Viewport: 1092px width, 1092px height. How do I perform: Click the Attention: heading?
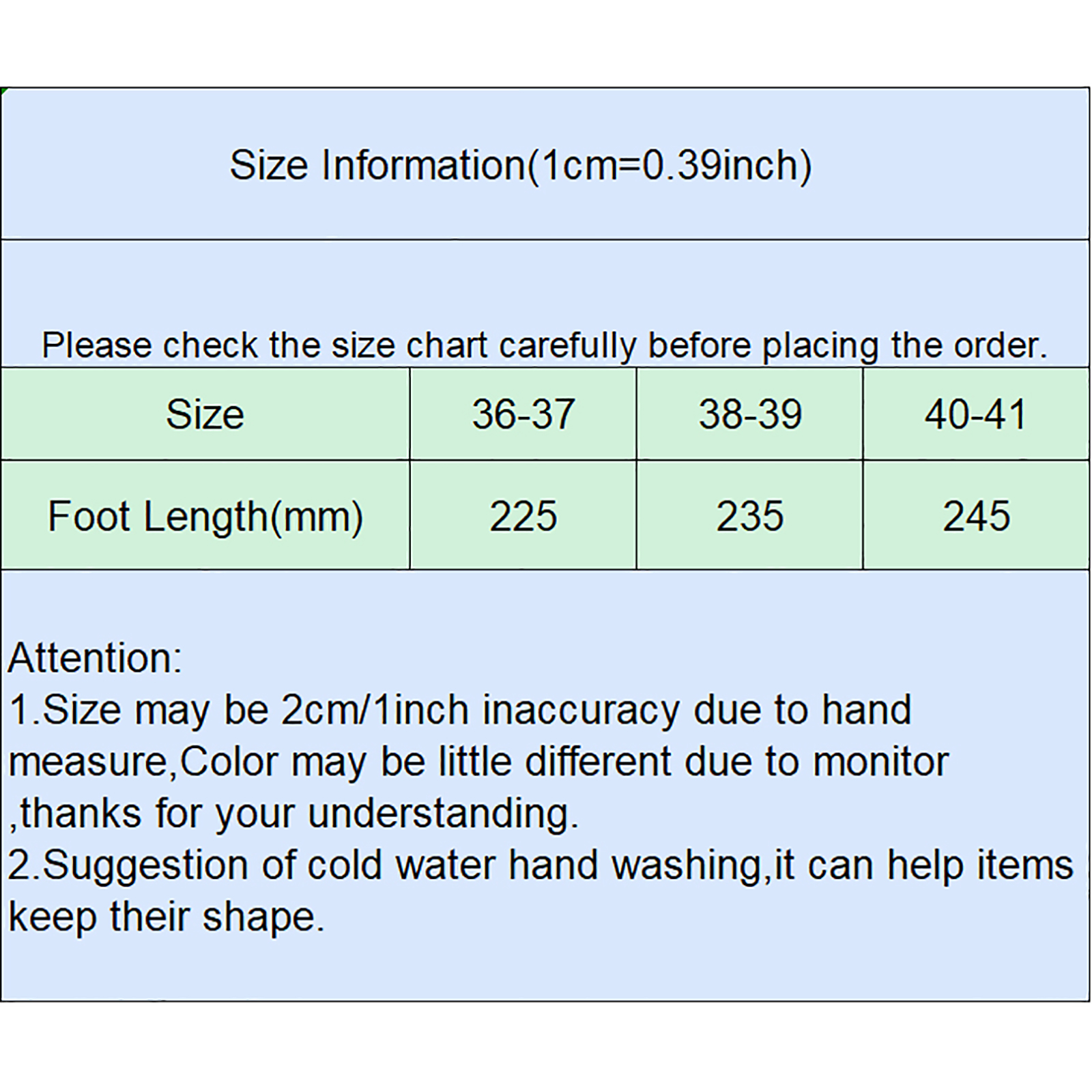pos(95,658)
